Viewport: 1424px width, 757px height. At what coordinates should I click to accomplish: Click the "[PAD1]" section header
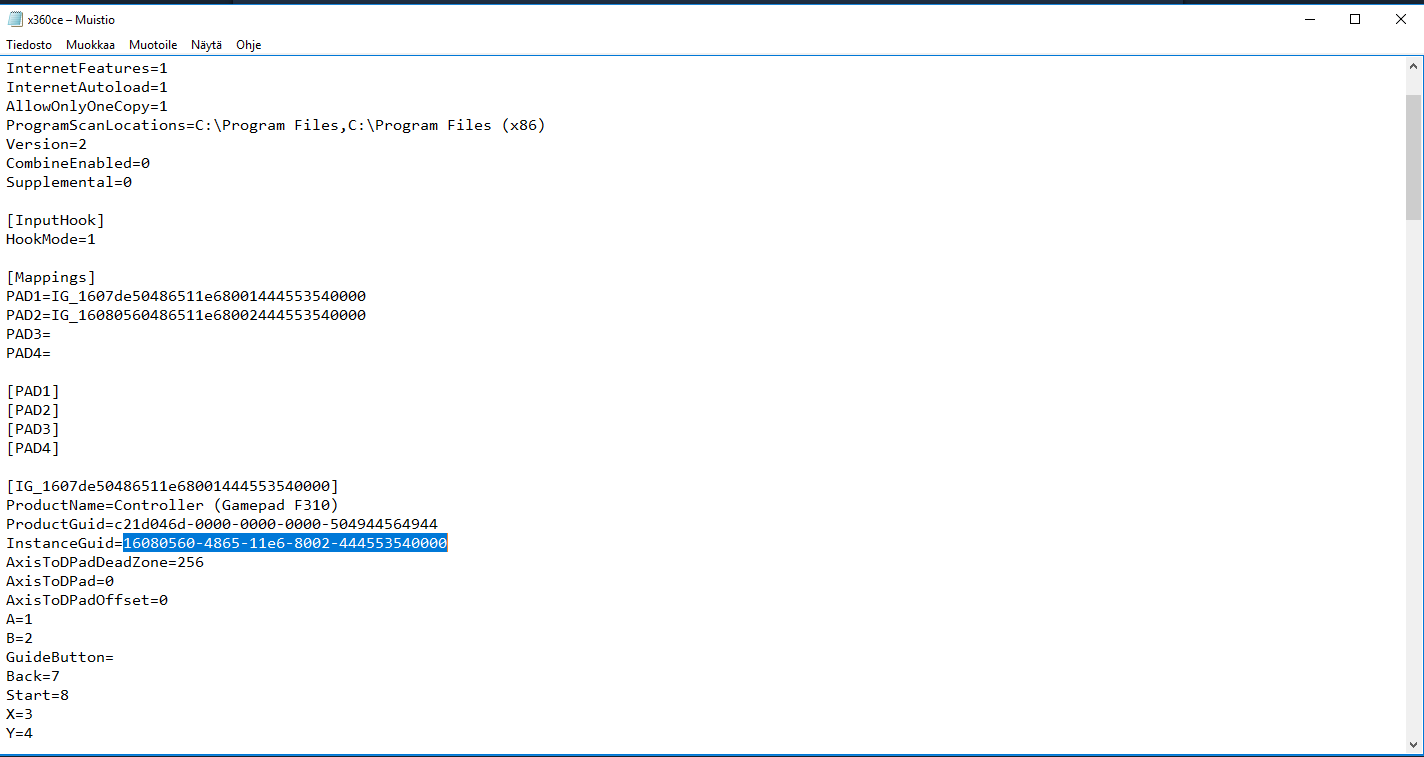click(x=33, y=391)
